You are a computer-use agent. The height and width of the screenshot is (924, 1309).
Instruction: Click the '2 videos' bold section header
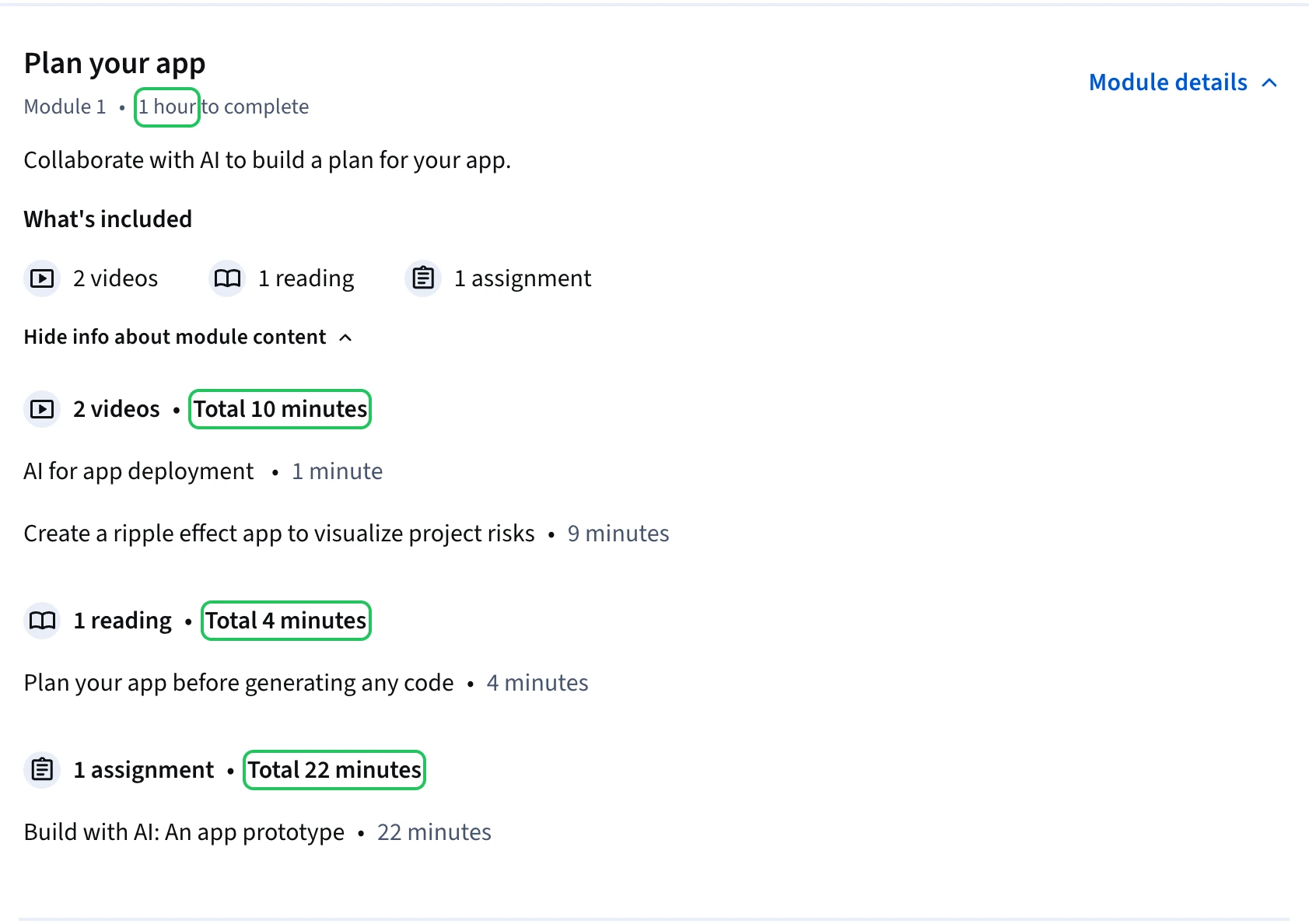pyautogui.click(x=116, y=409)
